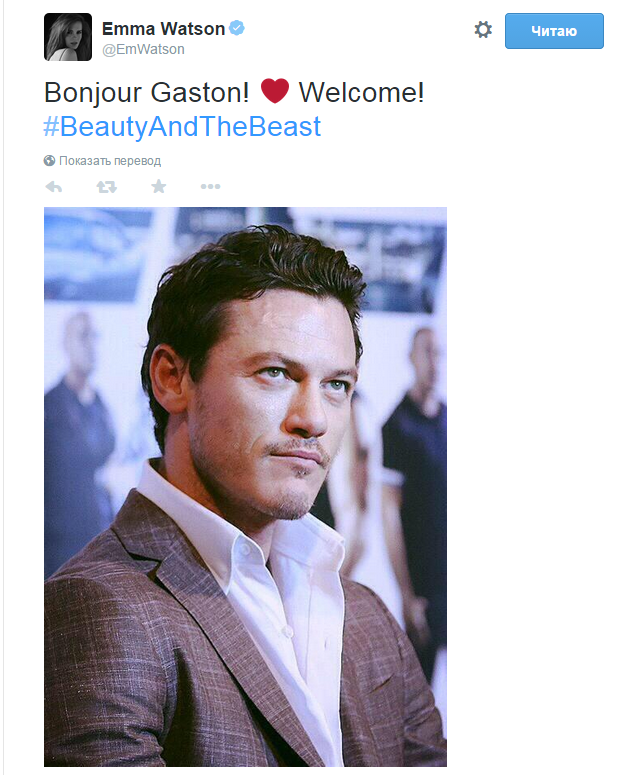Open the three-dots more options menu
This screenshot has width=622, height=775.
point(210,186)
